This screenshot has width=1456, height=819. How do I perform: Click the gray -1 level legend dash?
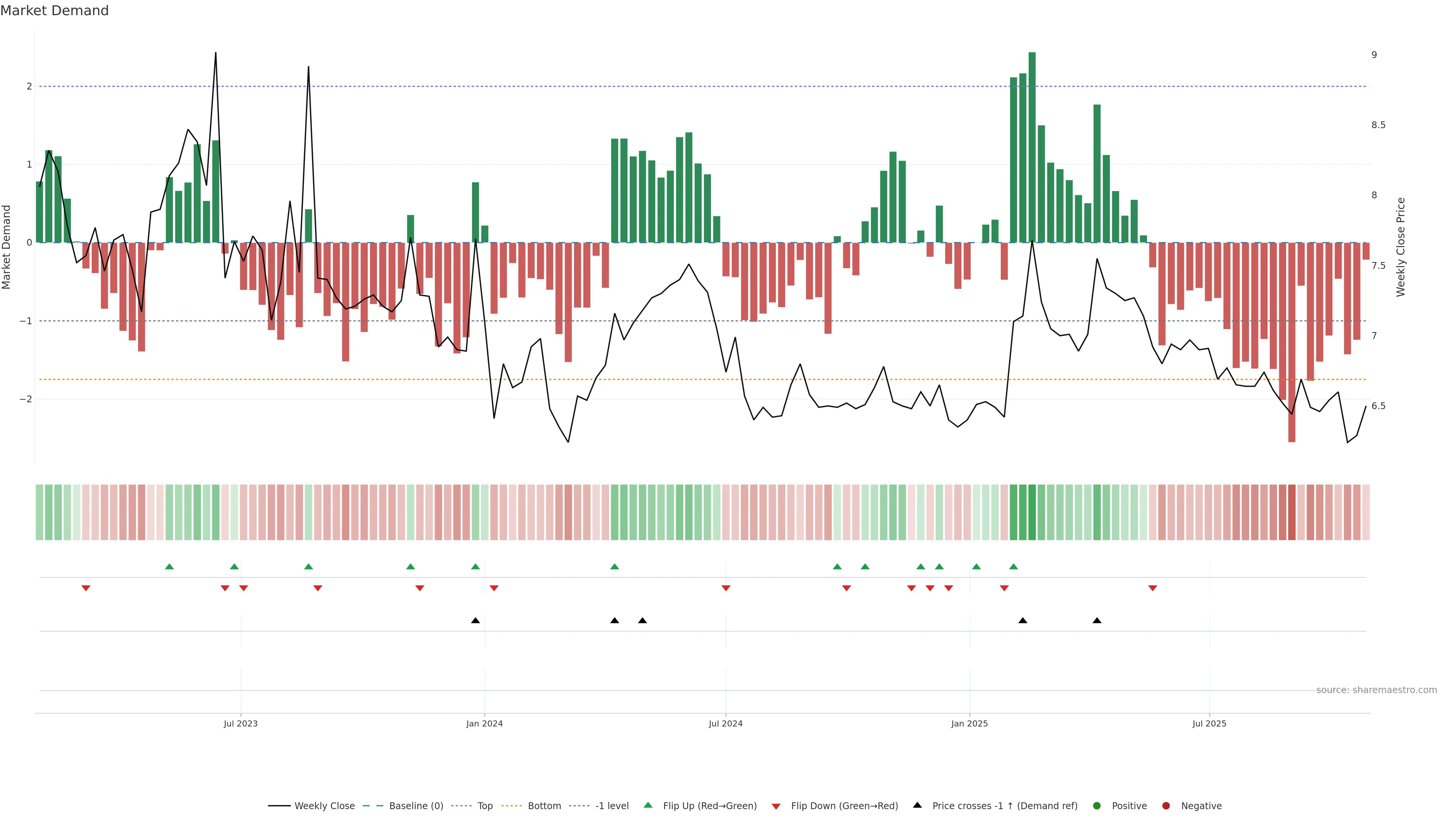click(x=579, y=806)
